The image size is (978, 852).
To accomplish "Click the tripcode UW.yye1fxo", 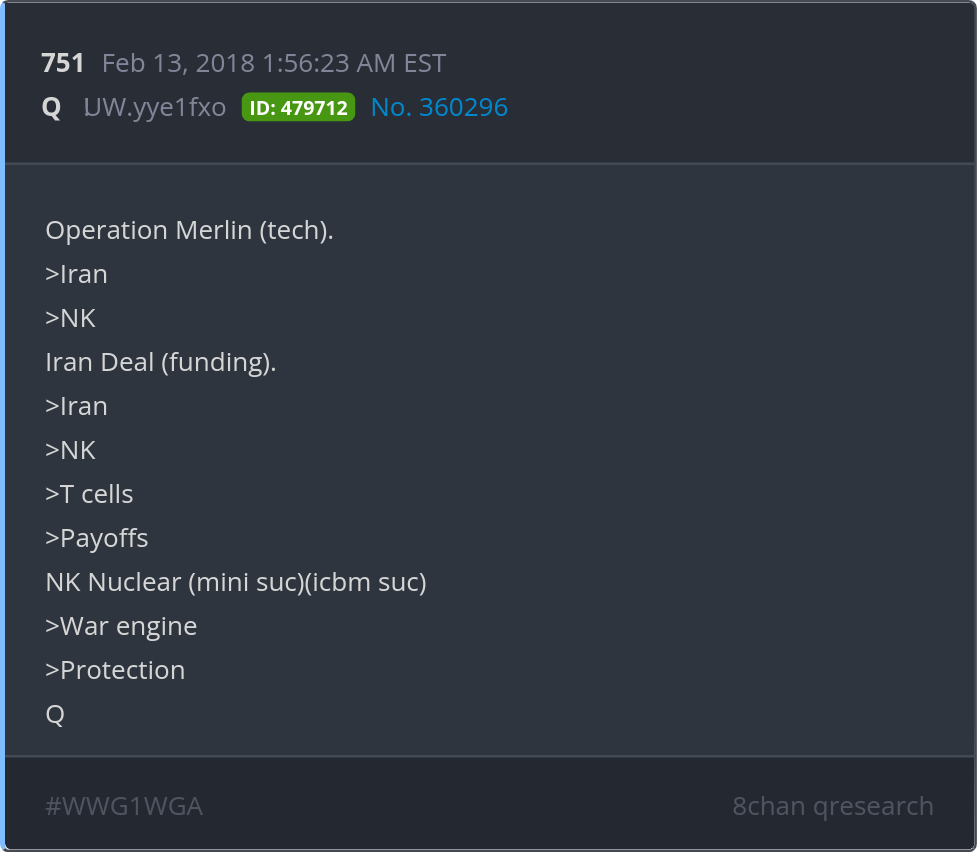I will 155,108.
